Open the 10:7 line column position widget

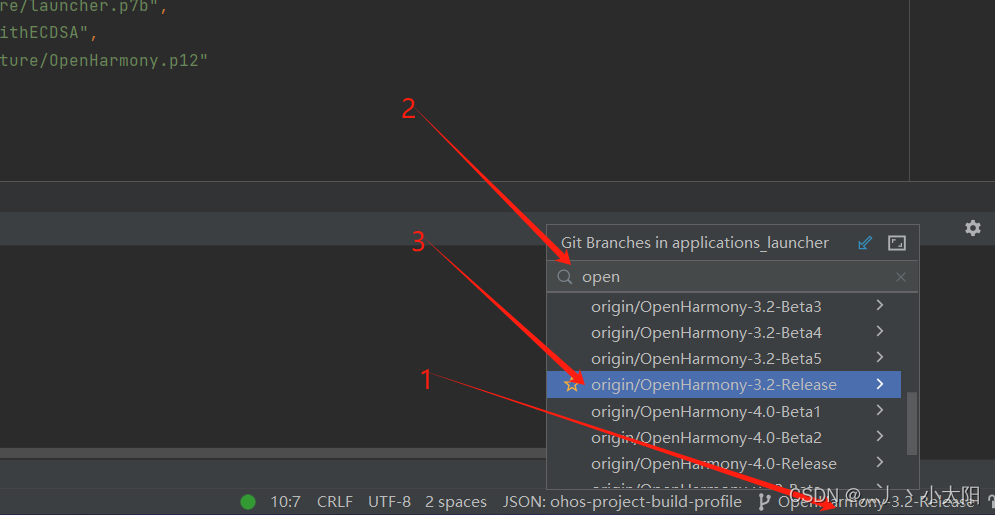(286, 502)
